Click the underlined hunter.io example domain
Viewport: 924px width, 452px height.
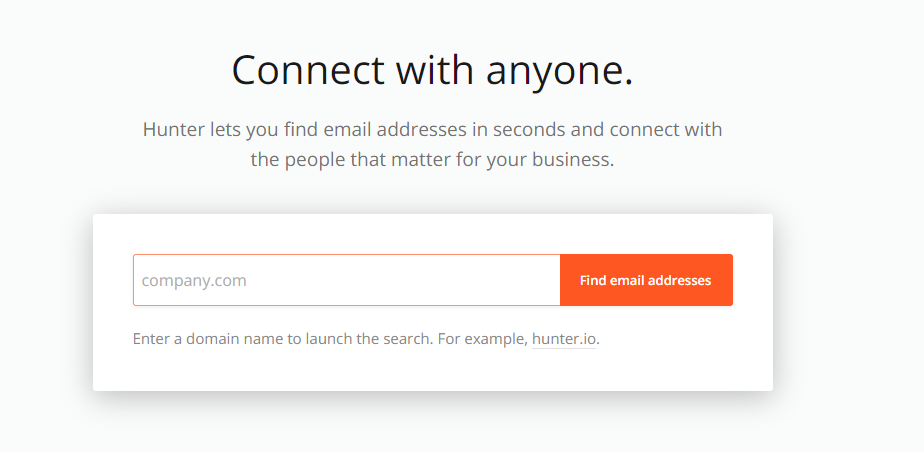coord(564,339)
